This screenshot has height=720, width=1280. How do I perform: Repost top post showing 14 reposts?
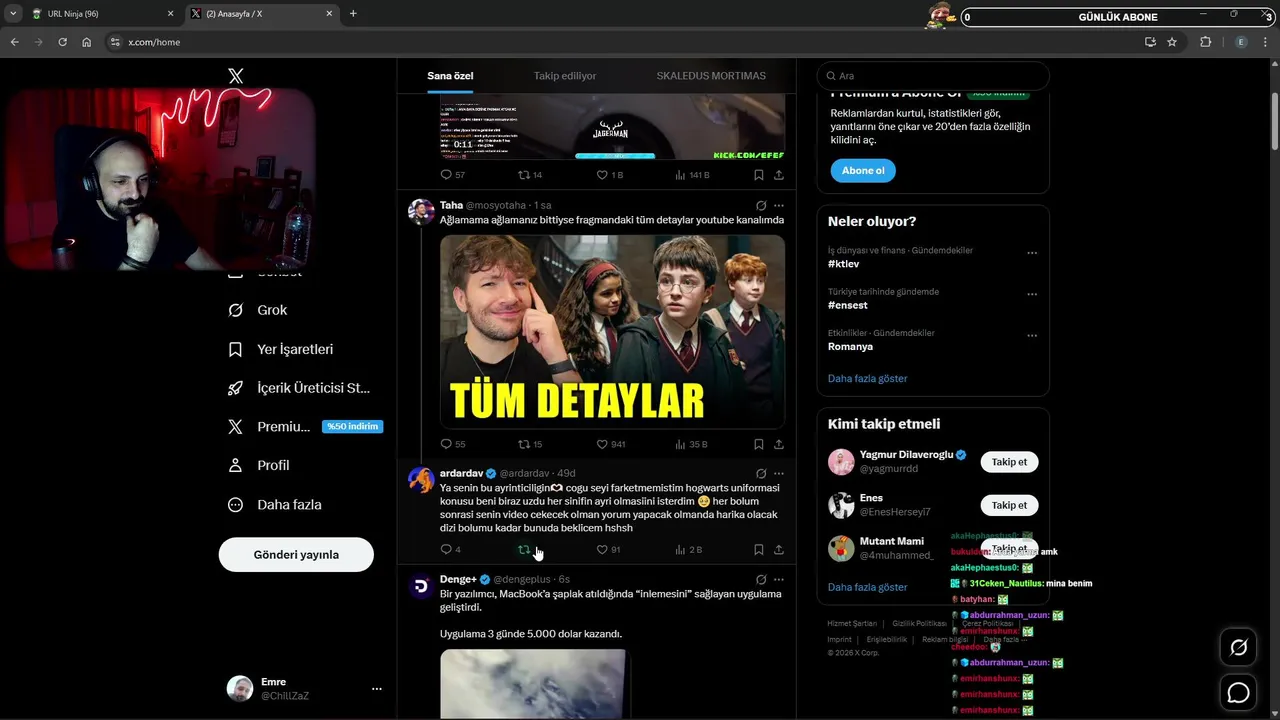pyautogui.click(x=530, y=174)
